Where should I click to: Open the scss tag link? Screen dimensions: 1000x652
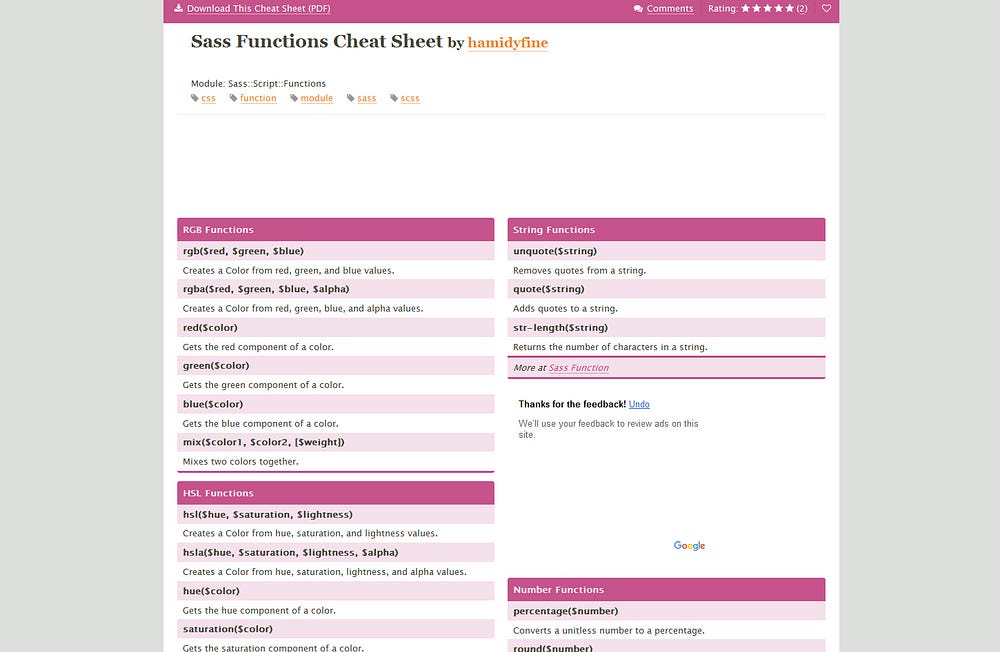[x=410, y=98]
